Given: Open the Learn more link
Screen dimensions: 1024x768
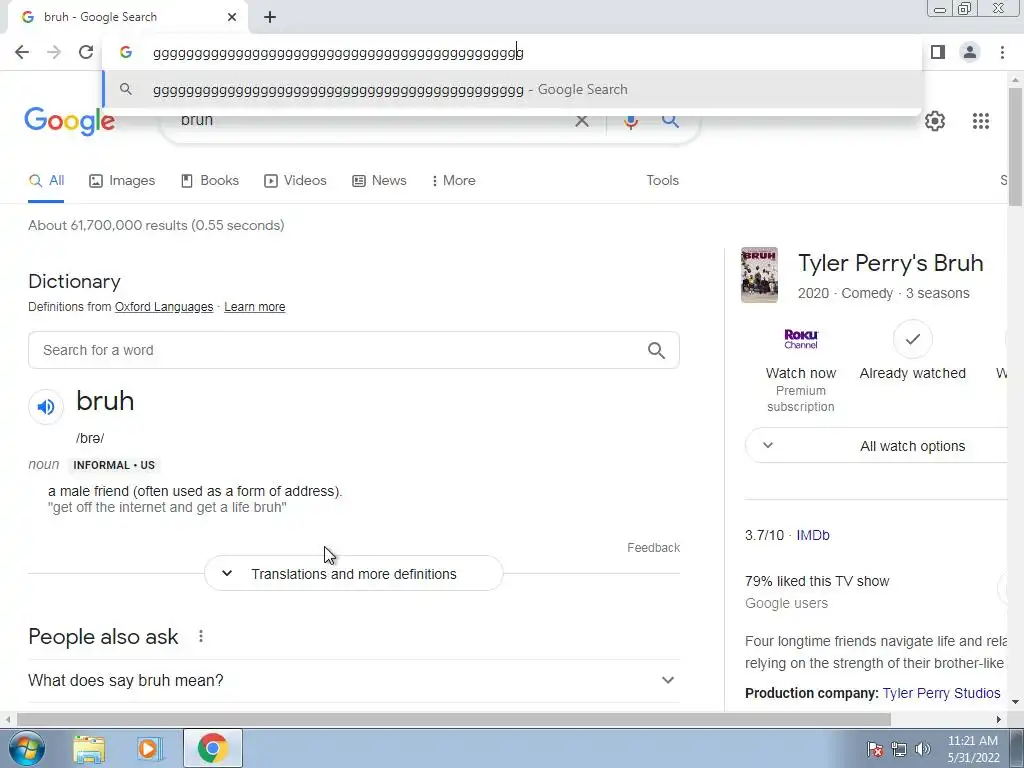Looking at the screenshot, I should point(255,307).
